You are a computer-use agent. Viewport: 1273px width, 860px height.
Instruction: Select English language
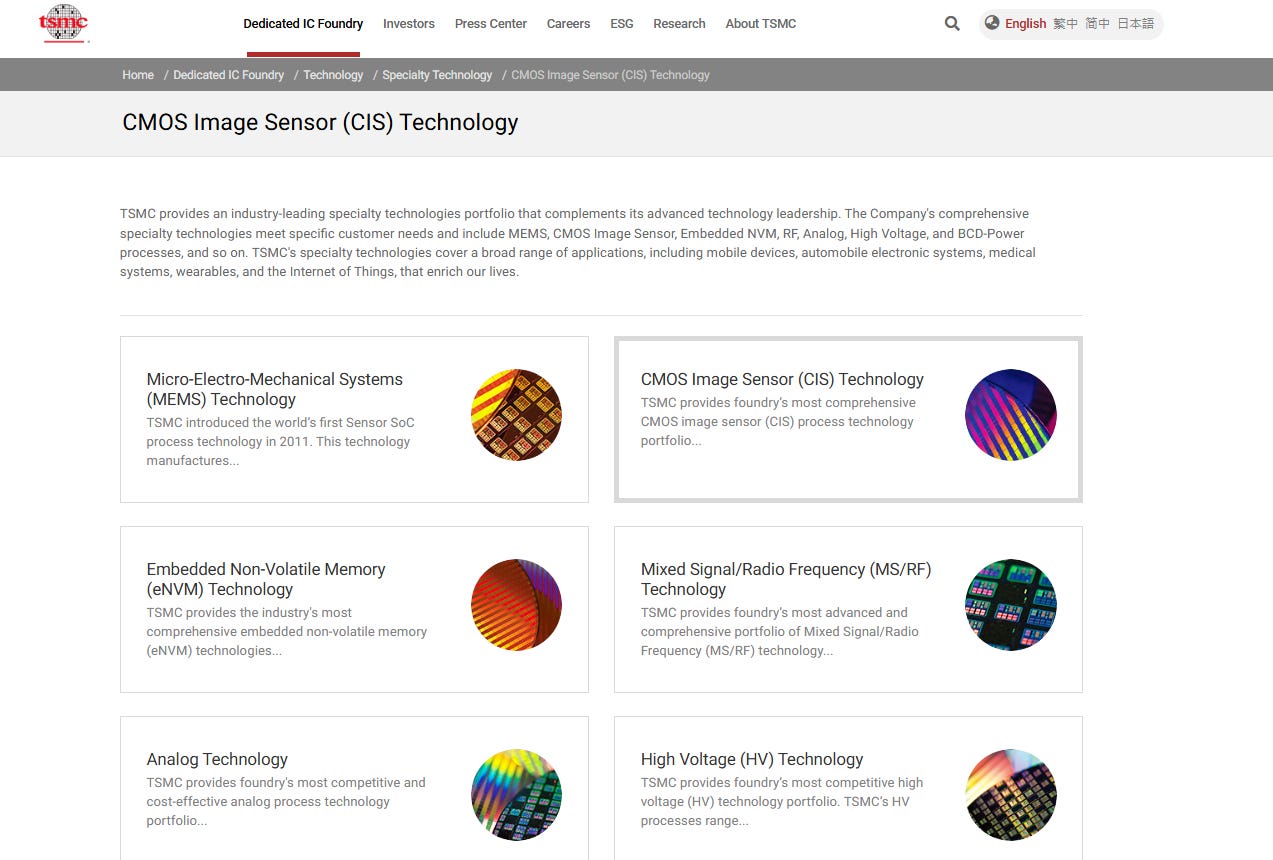1025,23
